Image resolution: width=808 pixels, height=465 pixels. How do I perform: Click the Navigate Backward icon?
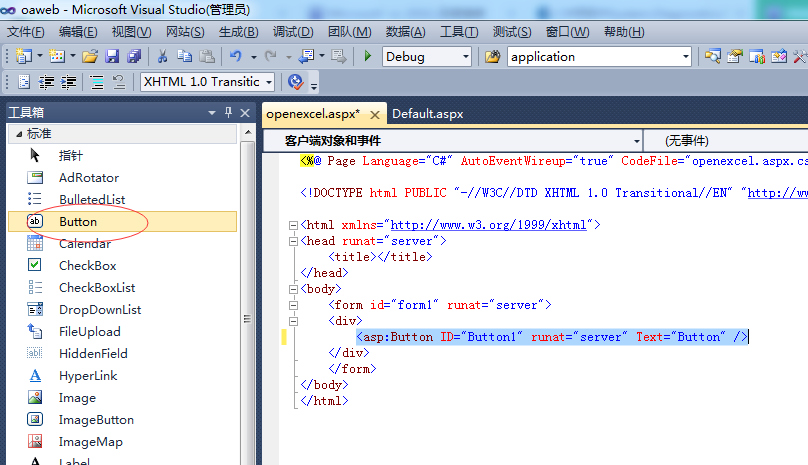(x=307, y=56)
